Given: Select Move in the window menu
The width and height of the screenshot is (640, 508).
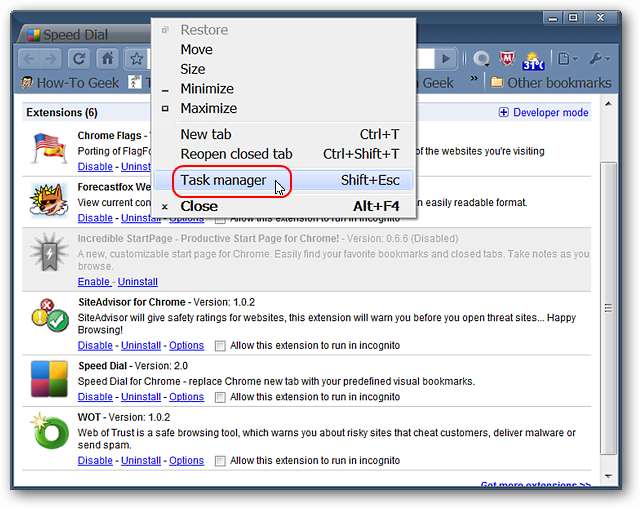Looking at the screenshot, I should (x=284, y=49).
